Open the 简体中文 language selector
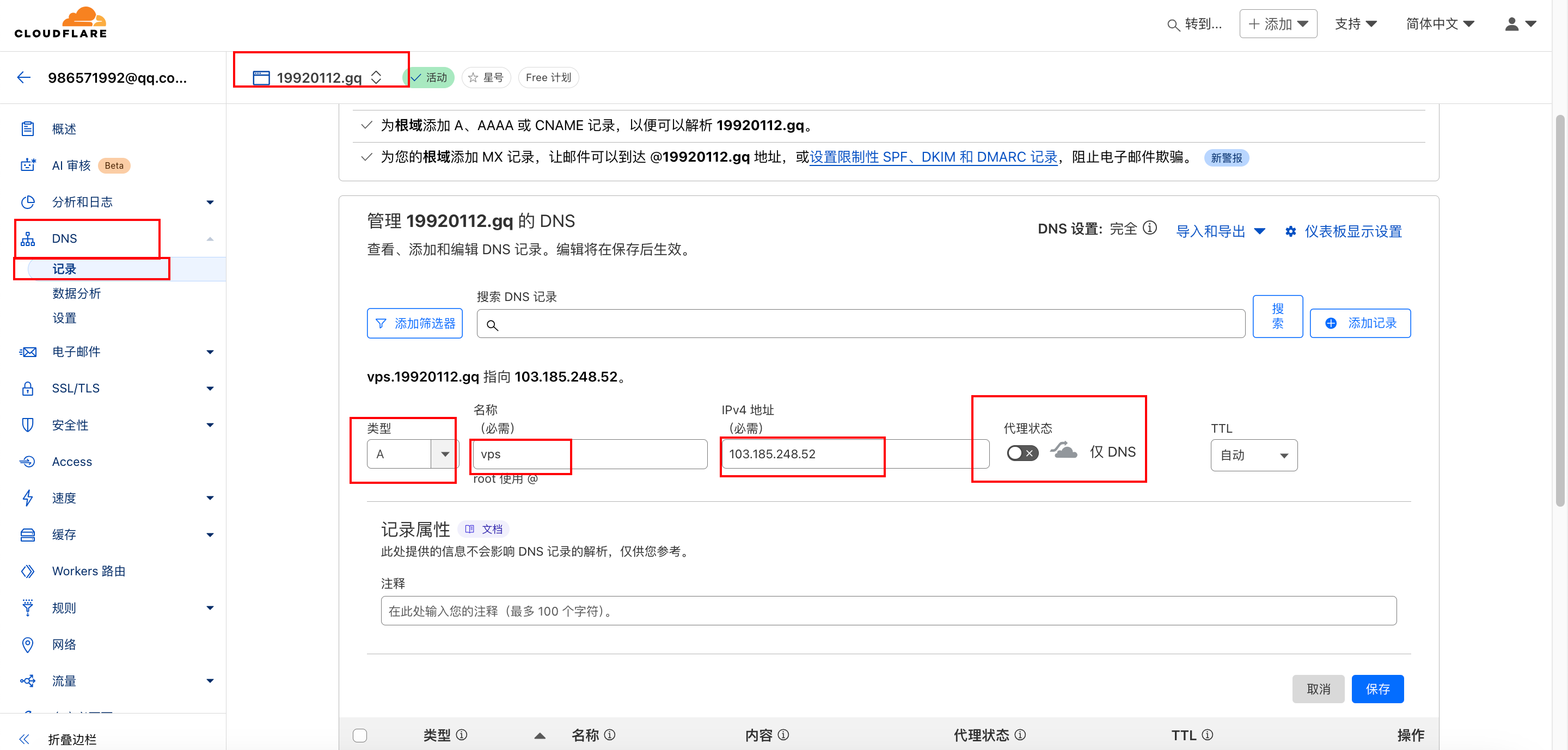Screen dimensions: 1568x750 (x=1440, y=24)
